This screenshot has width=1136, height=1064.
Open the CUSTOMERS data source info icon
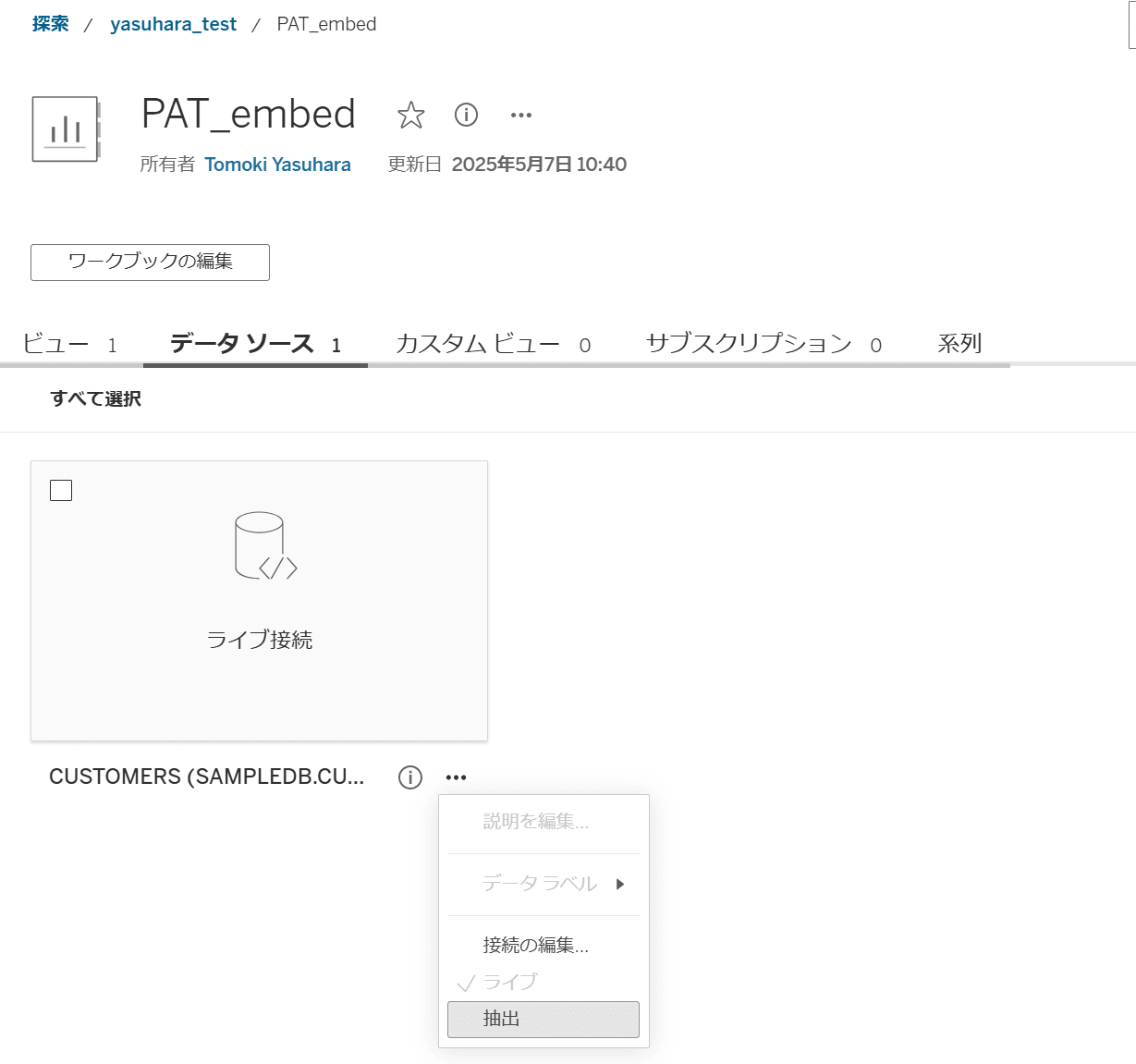(x=410, y=777)
